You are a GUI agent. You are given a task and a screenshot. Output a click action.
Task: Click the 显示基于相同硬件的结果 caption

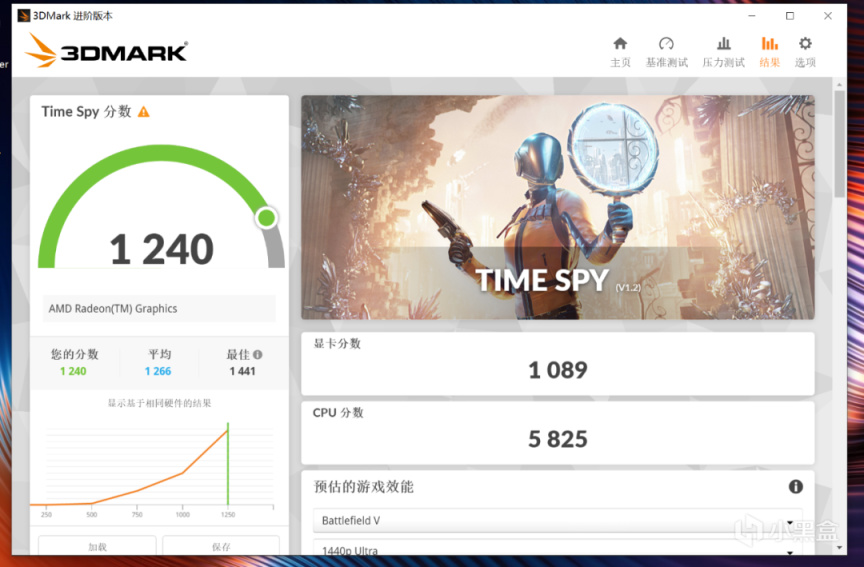click(x=159, y=403)
